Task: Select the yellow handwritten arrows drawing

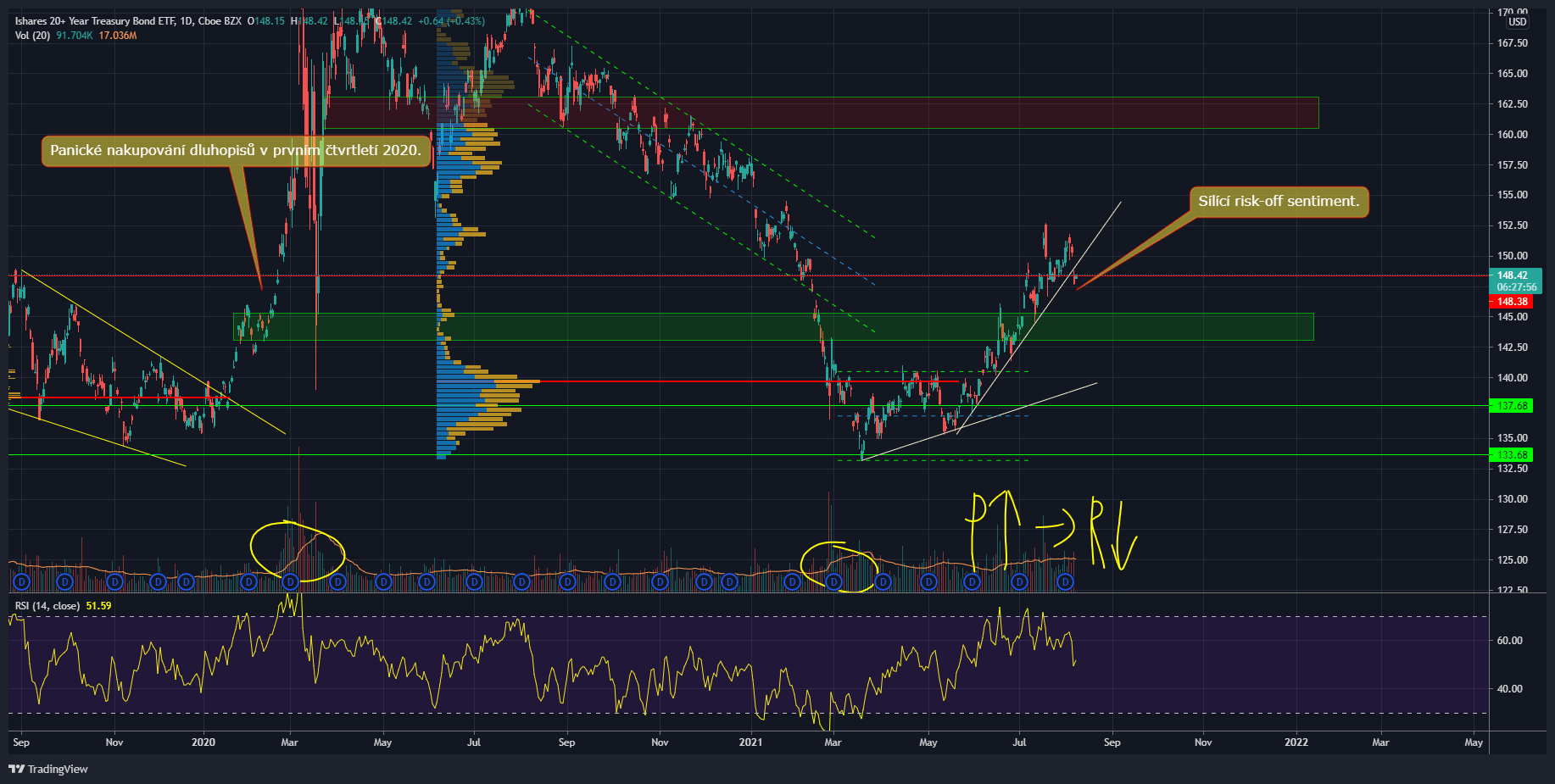Action: (x=1051, y=531)
